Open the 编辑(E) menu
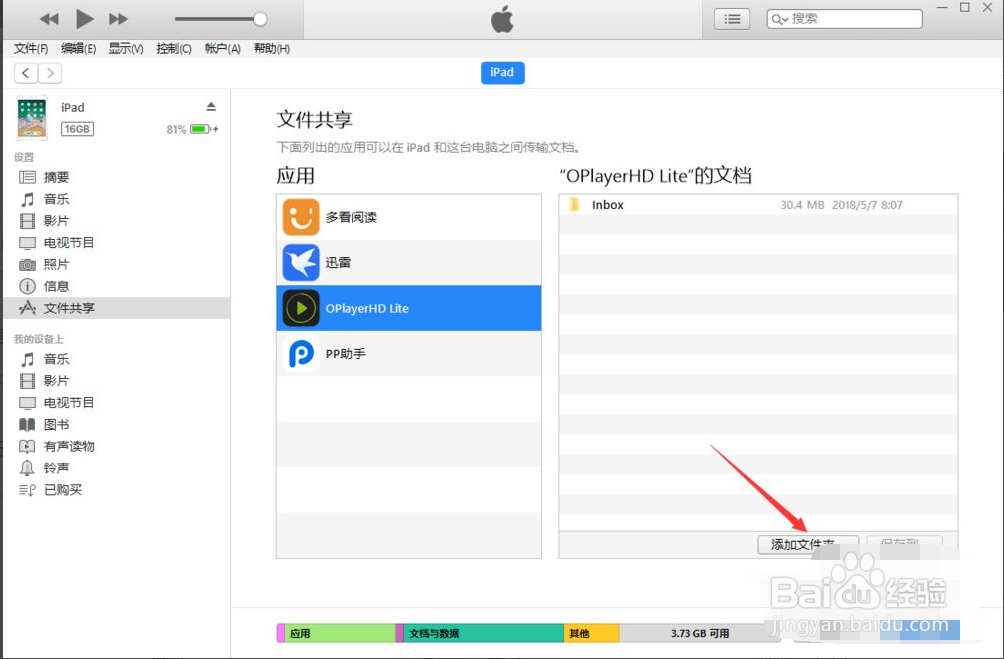 pos(79,49)
